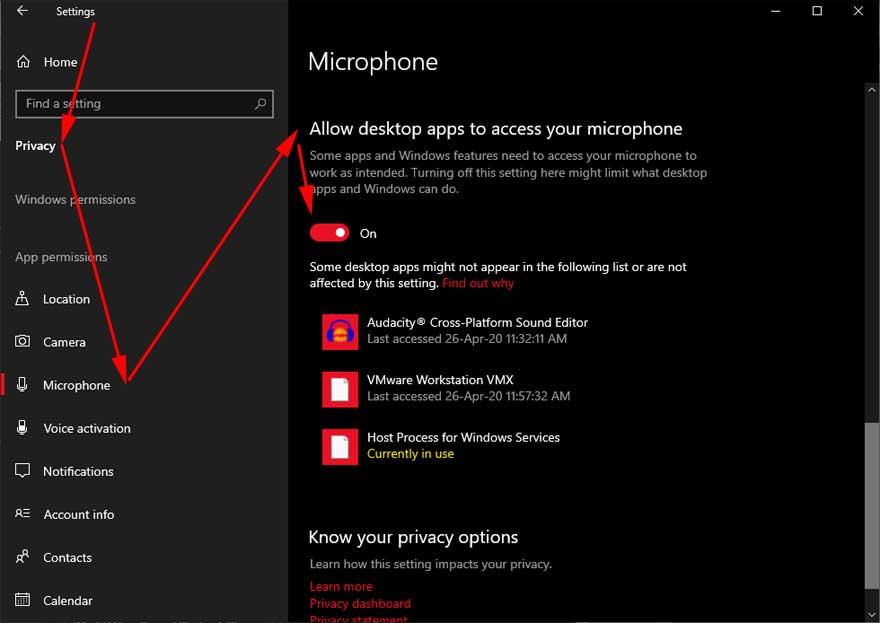
Task: Click Last accessed 26-Apr-20 11:57:32 AM text
Action: click(x=469, y=396)
